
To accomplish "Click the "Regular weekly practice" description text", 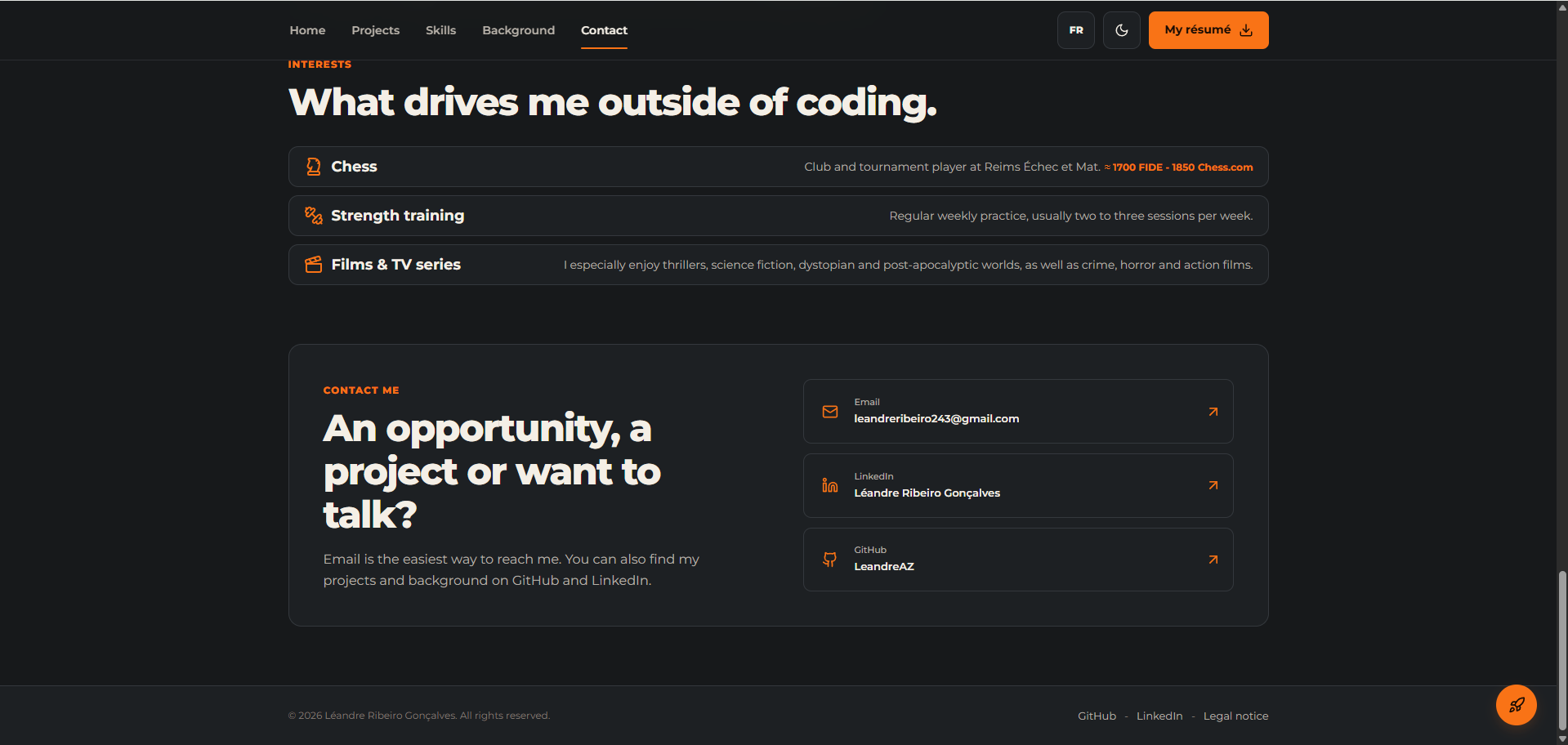I will click(x=1070, y=216).
